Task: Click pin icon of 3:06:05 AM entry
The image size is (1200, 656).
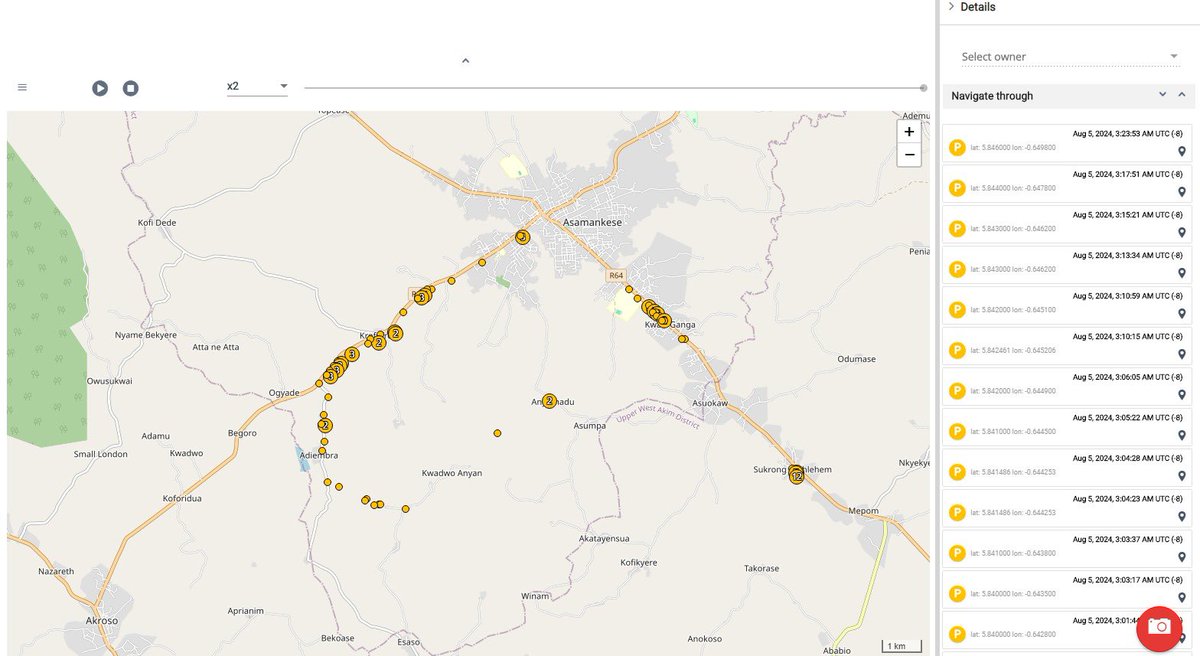Action: pos(1181,395)
